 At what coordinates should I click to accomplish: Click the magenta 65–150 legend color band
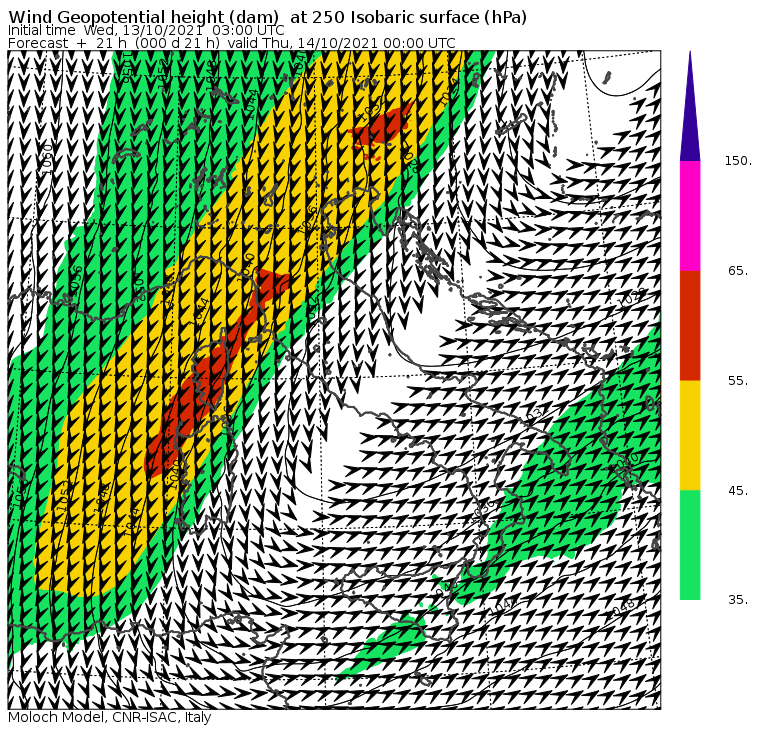coord(690,216)
